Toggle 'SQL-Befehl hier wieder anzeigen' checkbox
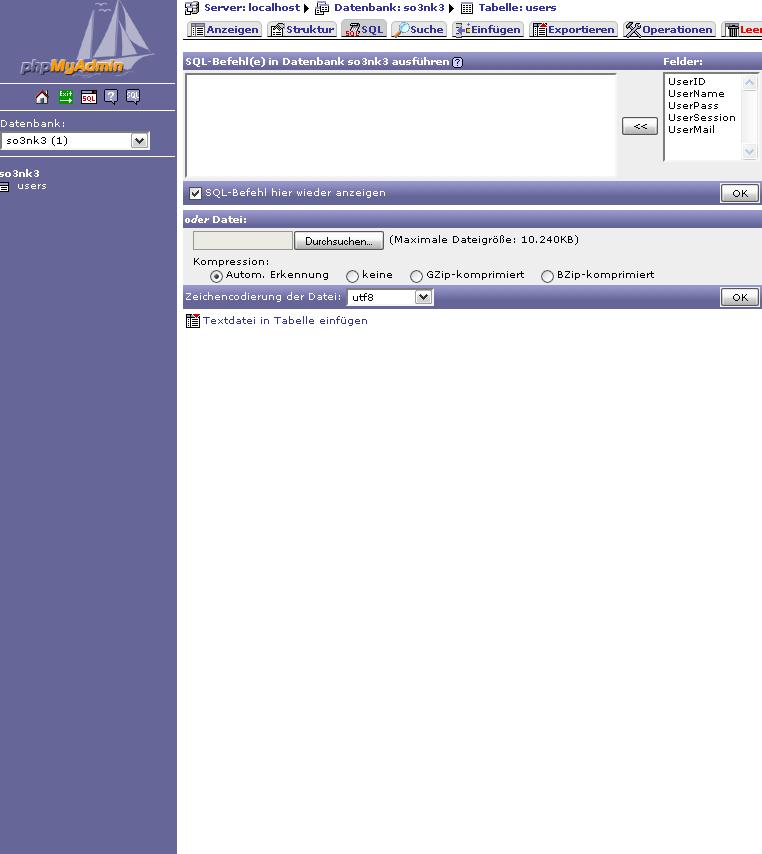 click(196, 194)
